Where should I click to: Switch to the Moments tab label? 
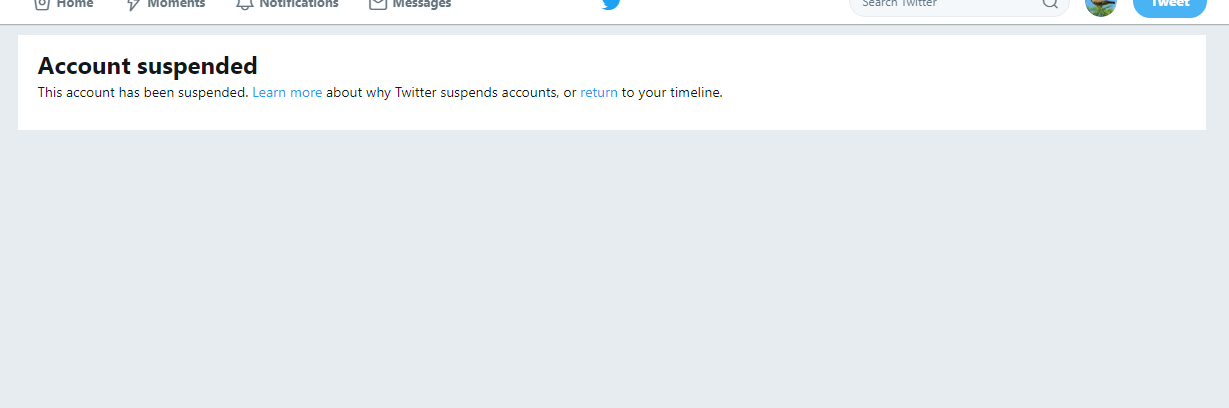(x=176, y=4)
